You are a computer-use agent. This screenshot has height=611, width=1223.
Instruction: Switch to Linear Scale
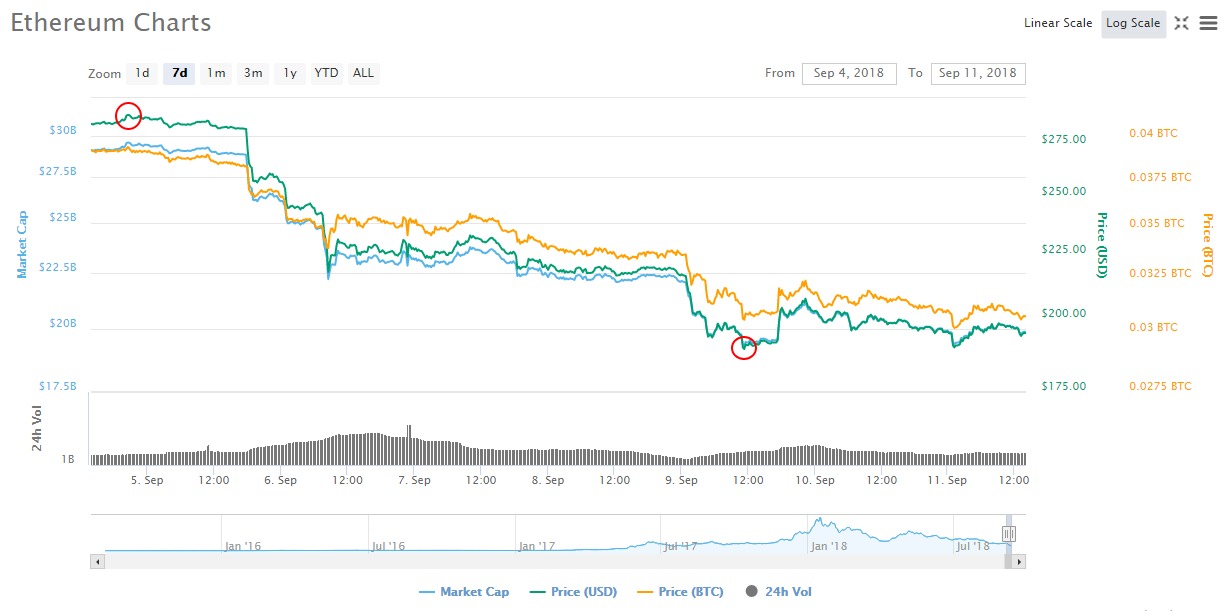coord(1058,23)
